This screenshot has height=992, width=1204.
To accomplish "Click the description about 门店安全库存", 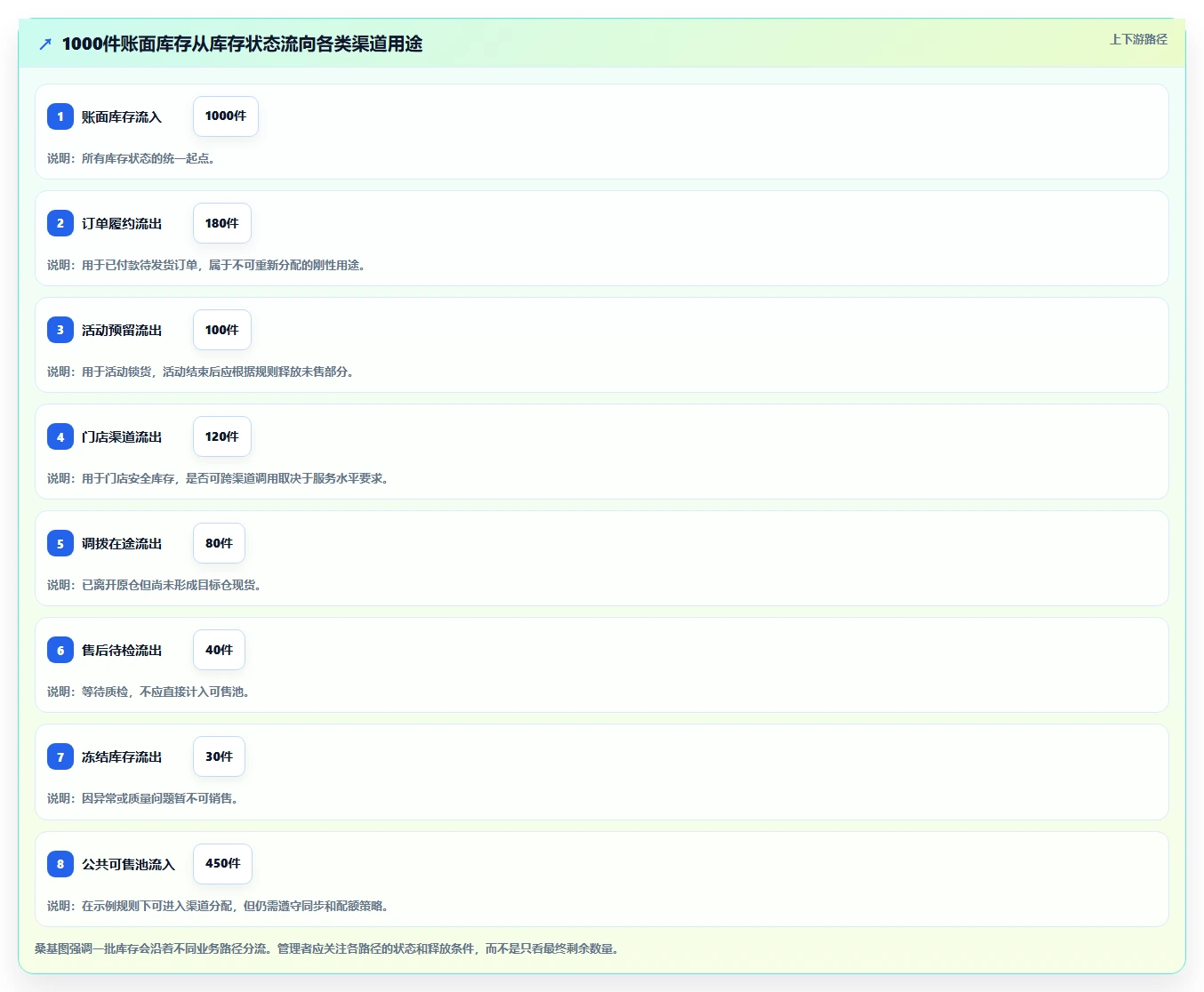I will (x=219, y=478).
